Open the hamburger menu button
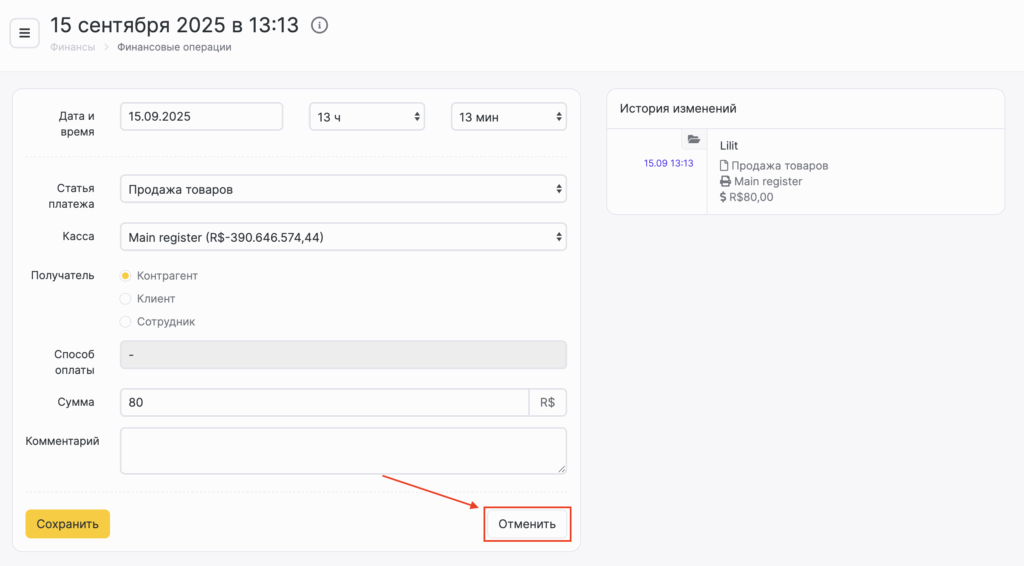This screenshot has height=566, width=1024. coord(25,33)
